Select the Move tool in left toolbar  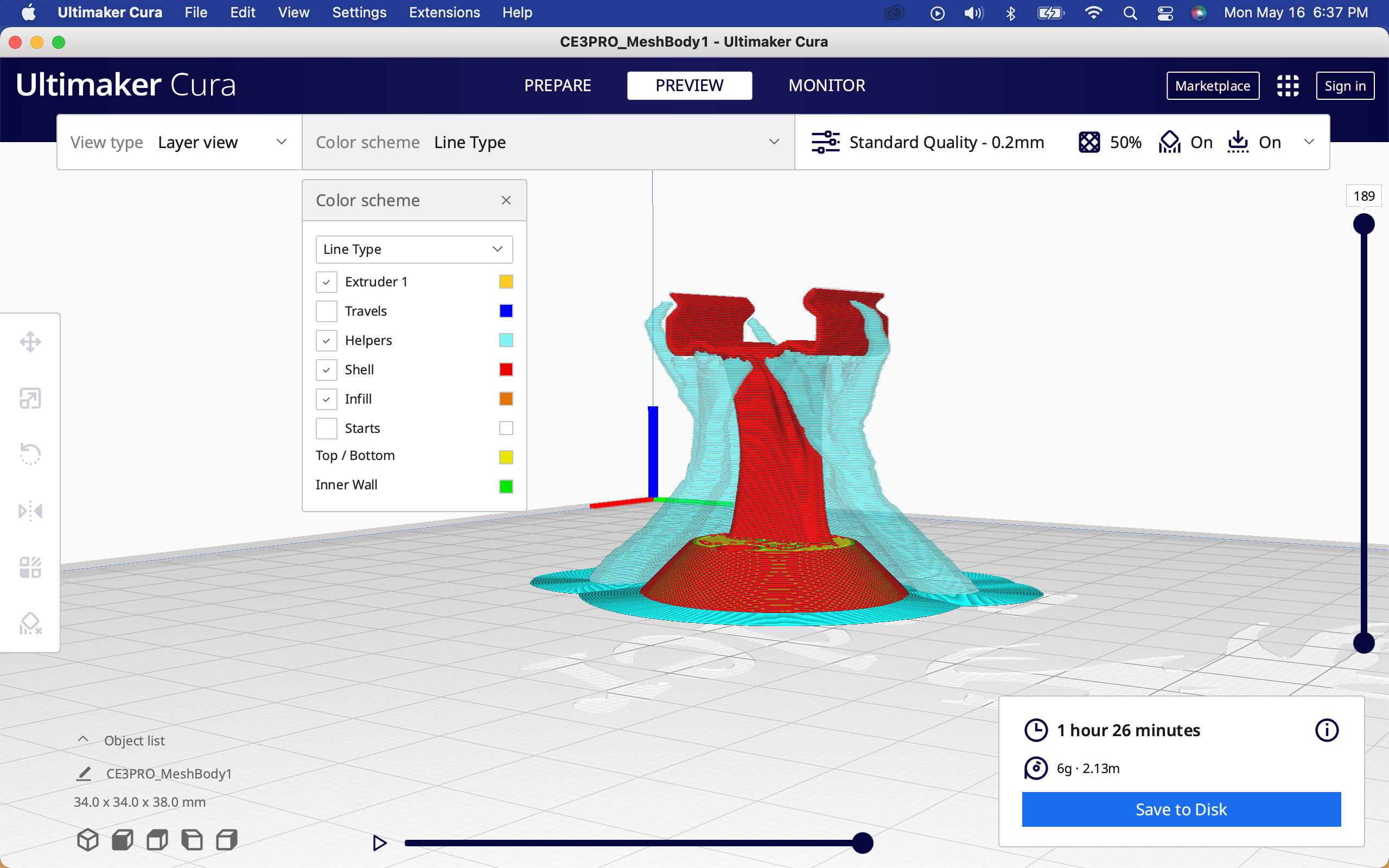30,342
